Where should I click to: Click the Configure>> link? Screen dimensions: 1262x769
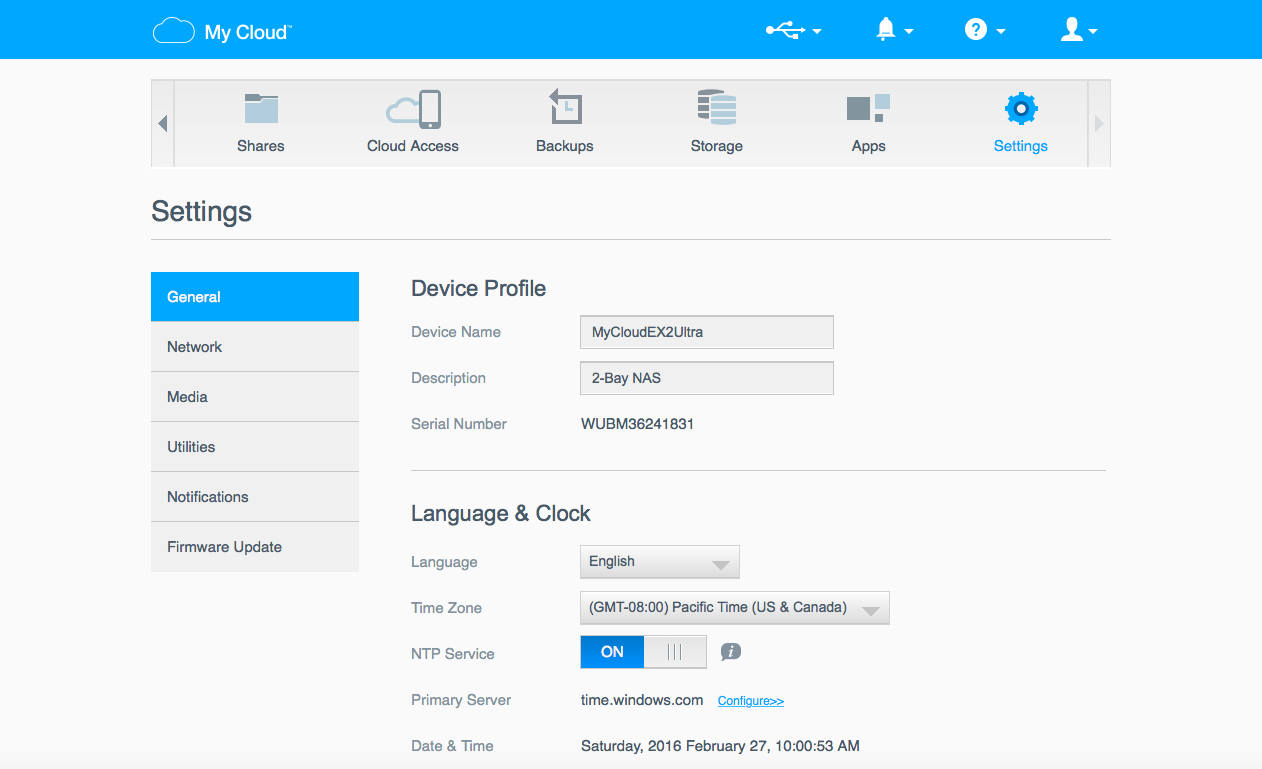(751, 701)
